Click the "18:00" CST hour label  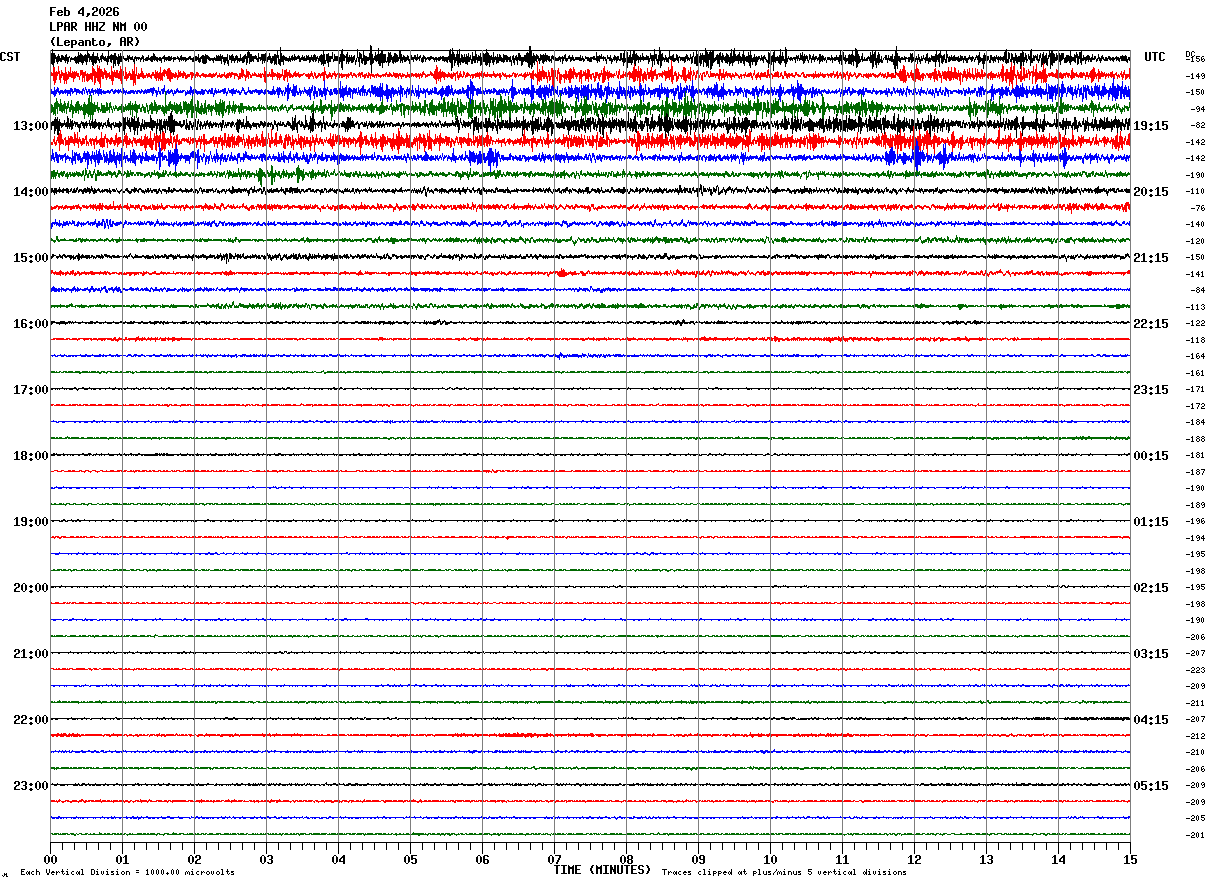(x=31, y=456)
